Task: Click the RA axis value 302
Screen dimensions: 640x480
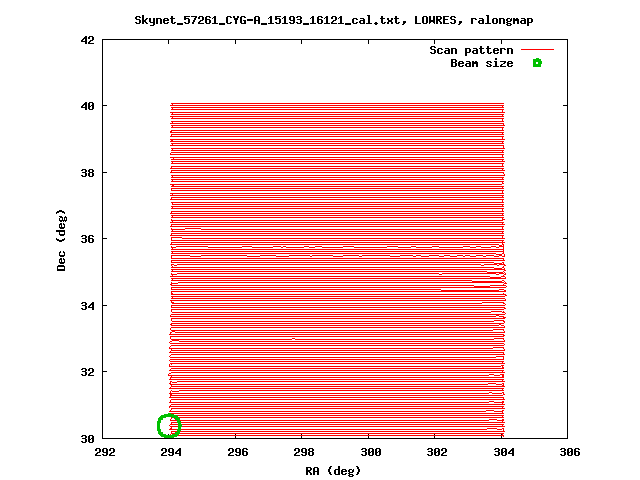Action: [x=437, y=452]
